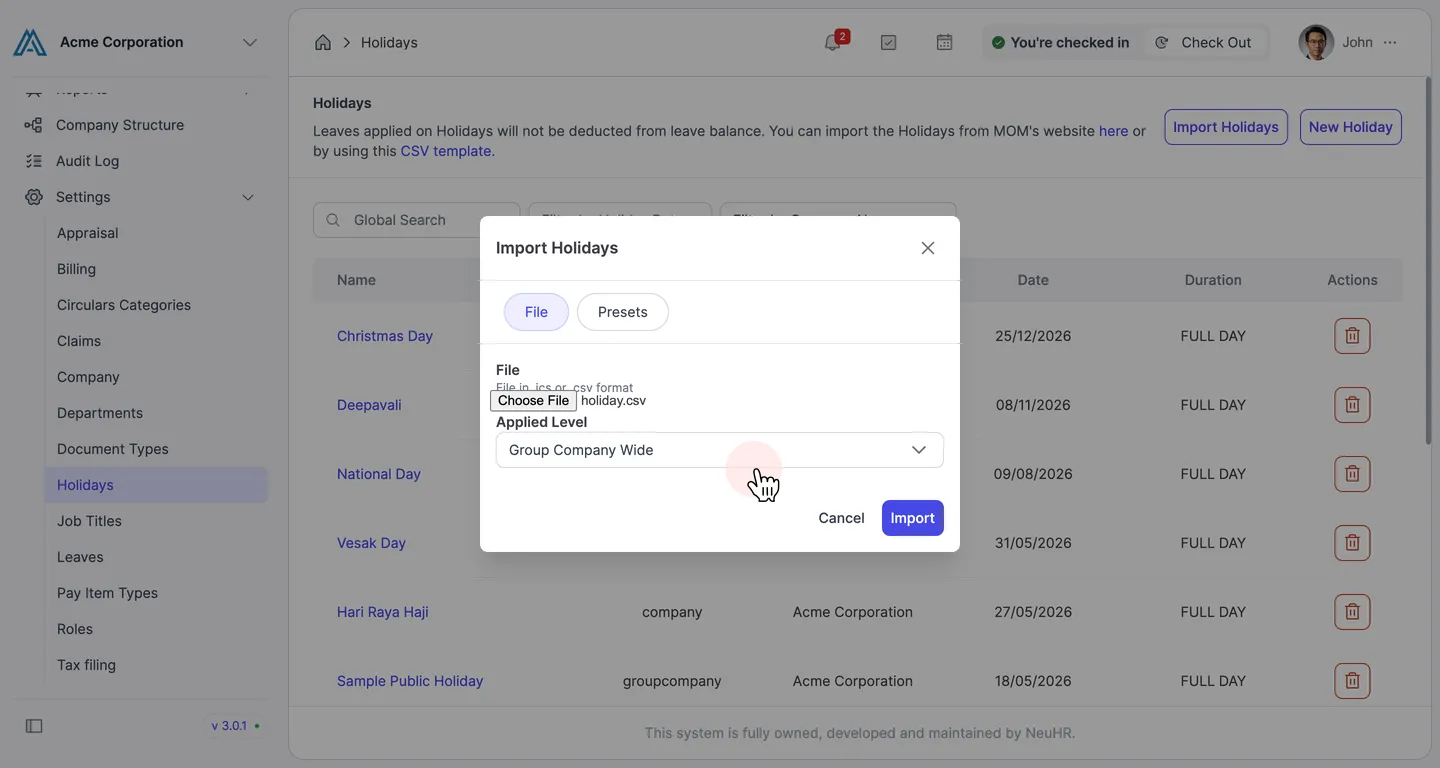Click the search magnifier icon

[333, 220]
